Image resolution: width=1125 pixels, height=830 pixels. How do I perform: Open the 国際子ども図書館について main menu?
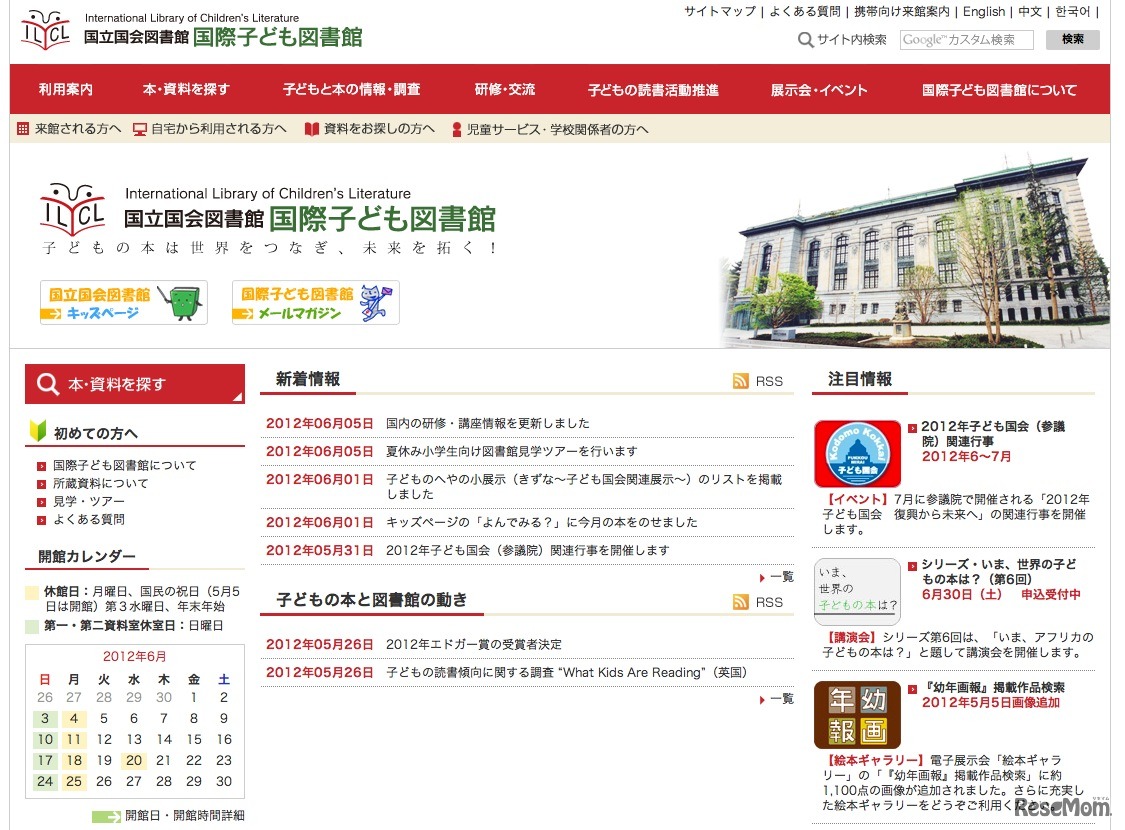coord(999,90)
